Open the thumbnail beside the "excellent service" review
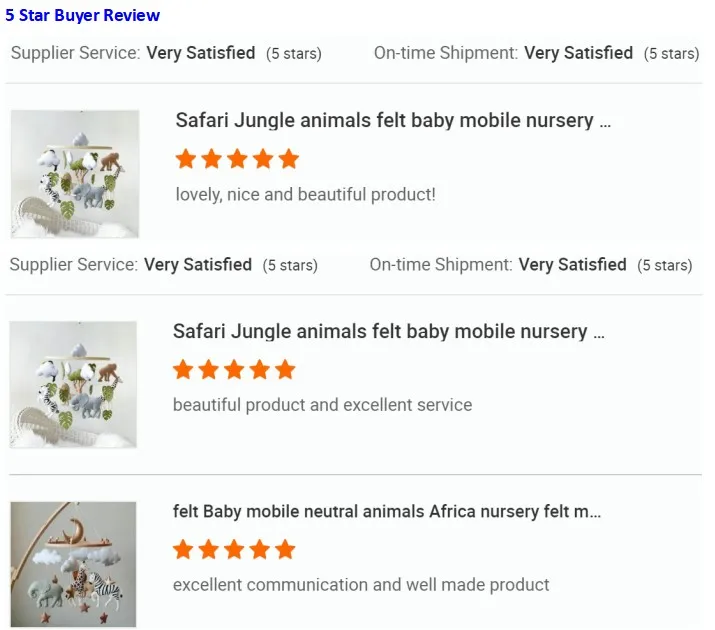Image resolution: width=715 pixels, height=630 pixels. pos(73,384)
